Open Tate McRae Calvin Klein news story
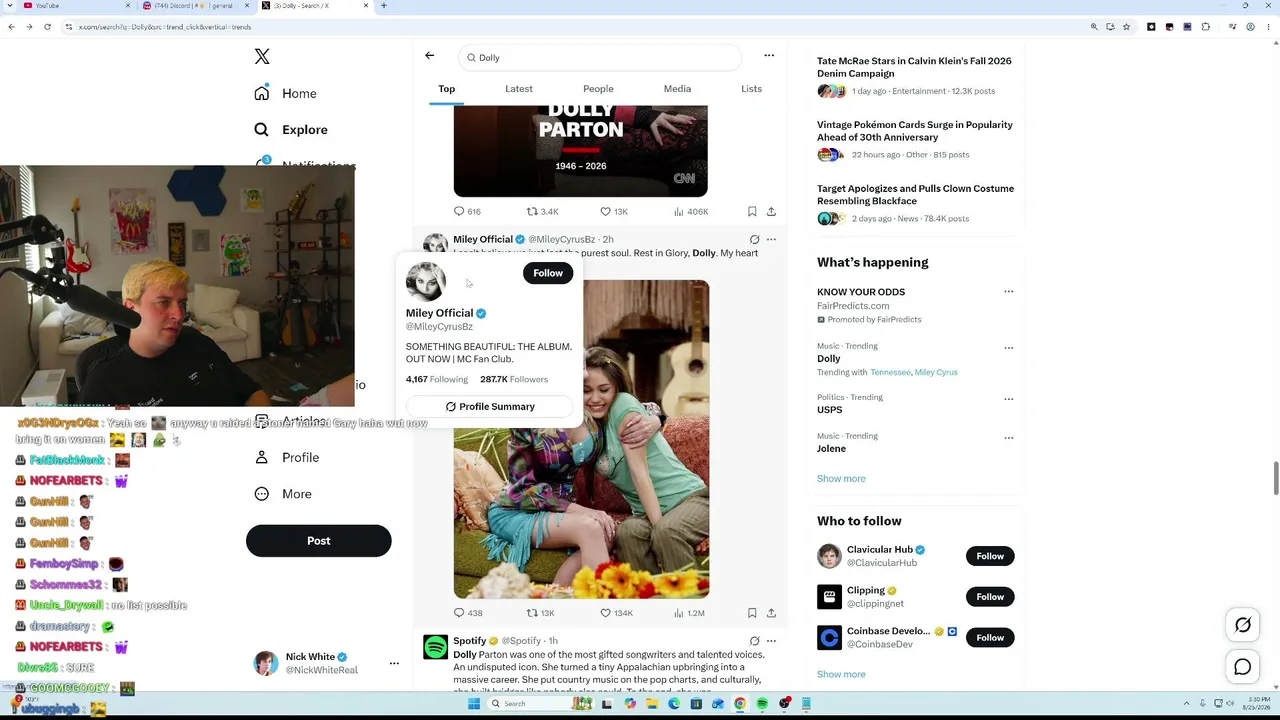Screen dimensions: 1280x720 point(916,76)
